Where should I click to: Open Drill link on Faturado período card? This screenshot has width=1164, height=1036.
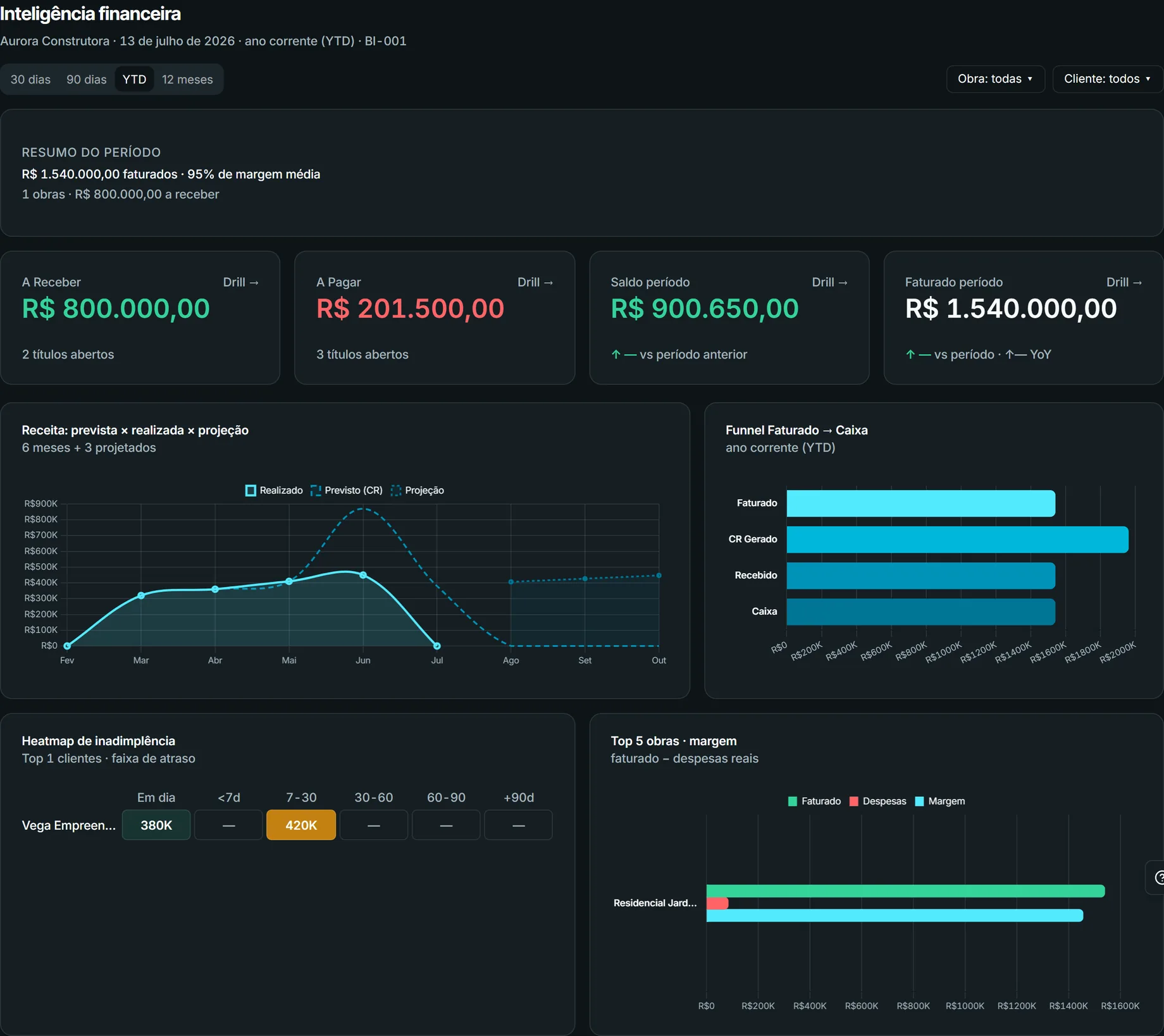(1124, 282)
